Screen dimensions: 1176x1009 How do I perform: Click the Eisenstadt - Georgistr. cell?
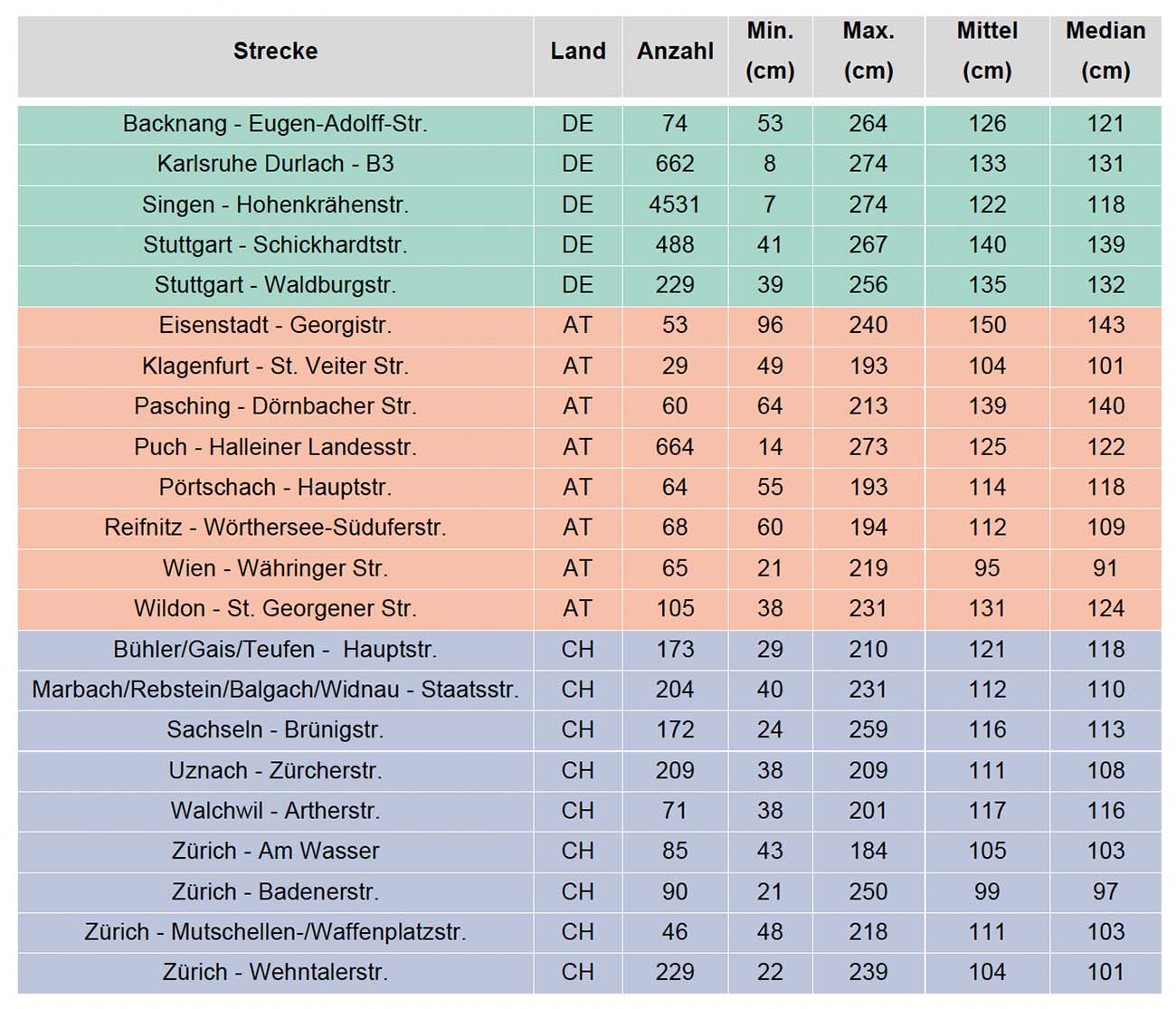click(x=275, y=326)
